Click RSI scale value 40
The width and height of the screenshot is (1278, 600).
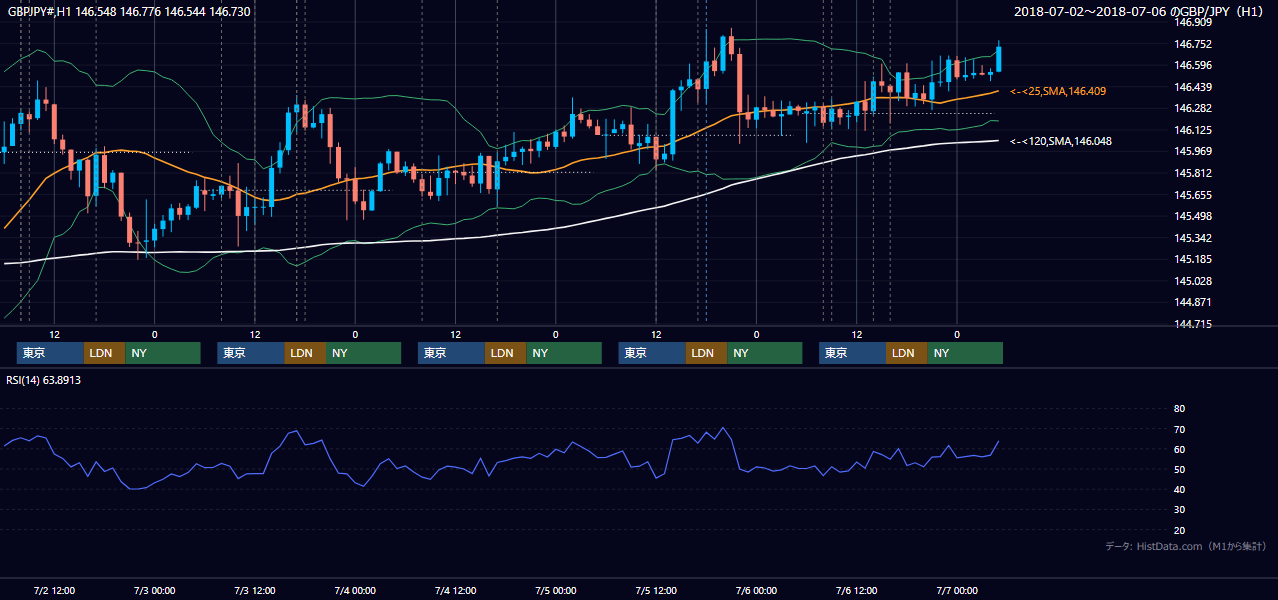[1179, 489]
